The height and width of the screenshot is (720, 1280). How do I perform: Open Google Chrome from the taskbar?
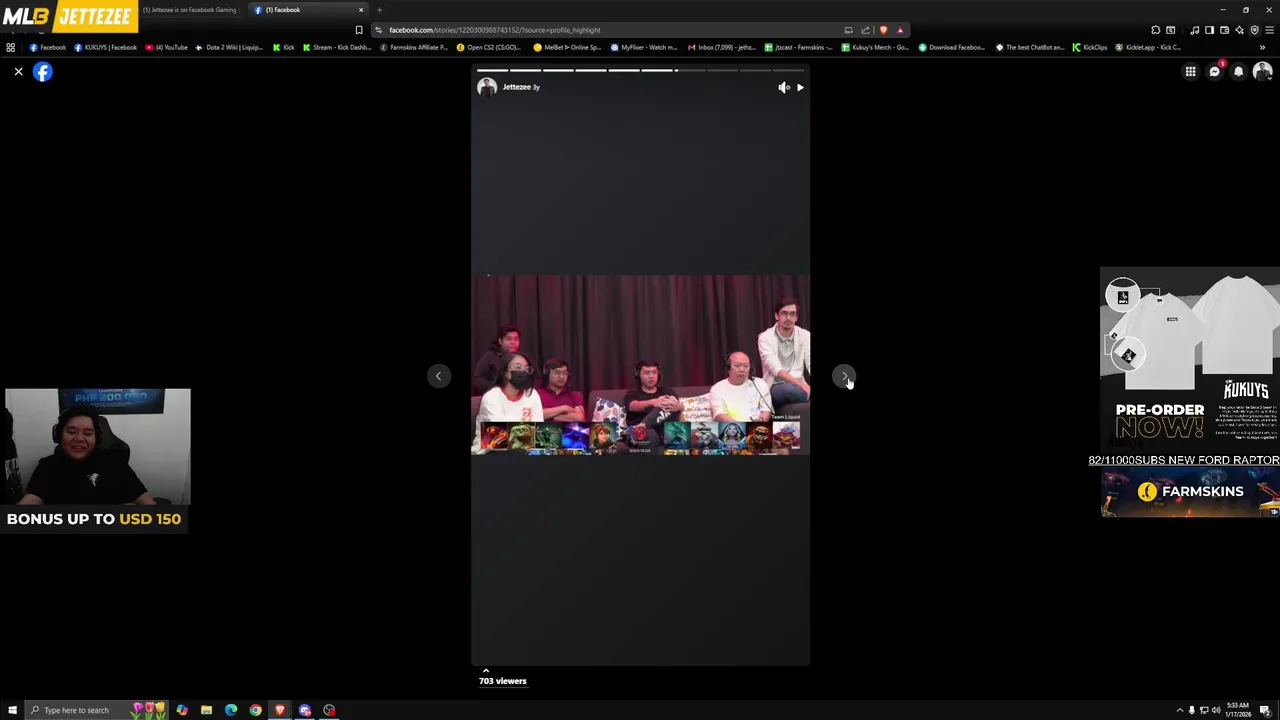255,710
